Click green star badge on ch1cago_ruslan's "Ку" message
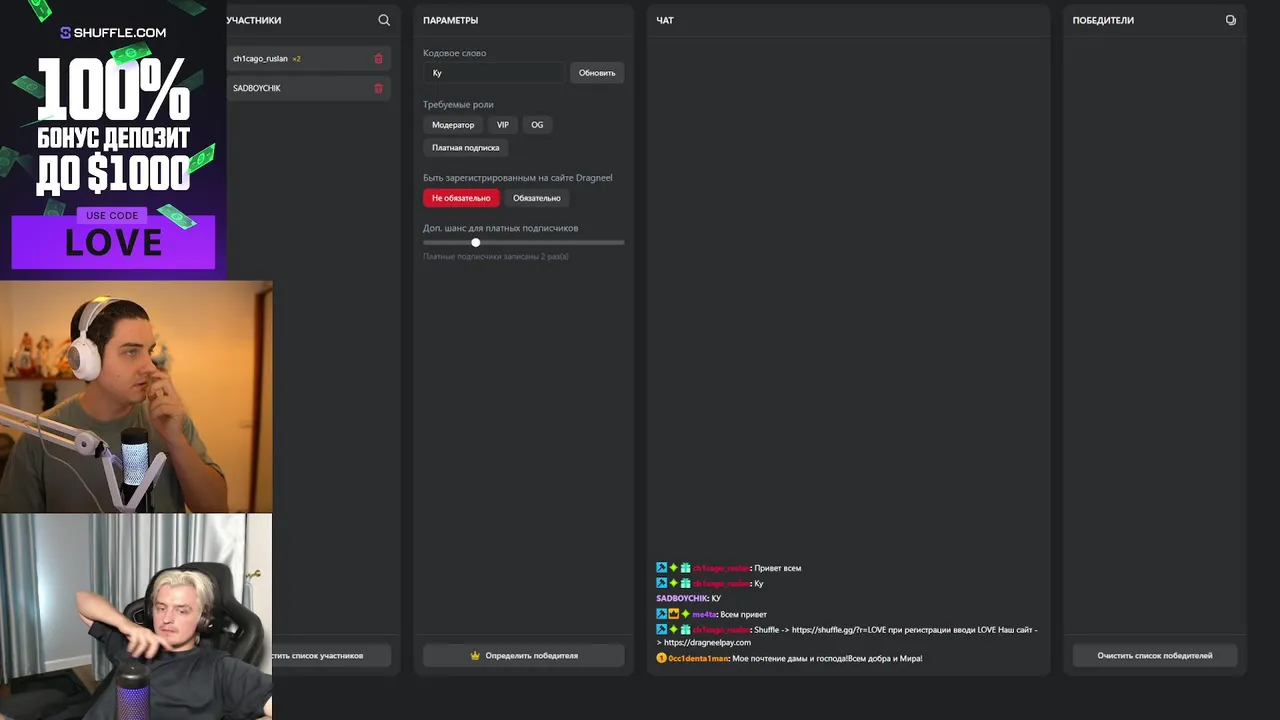Image resolution: width=1280 pixels, height=720 pixels. point(673,583)
